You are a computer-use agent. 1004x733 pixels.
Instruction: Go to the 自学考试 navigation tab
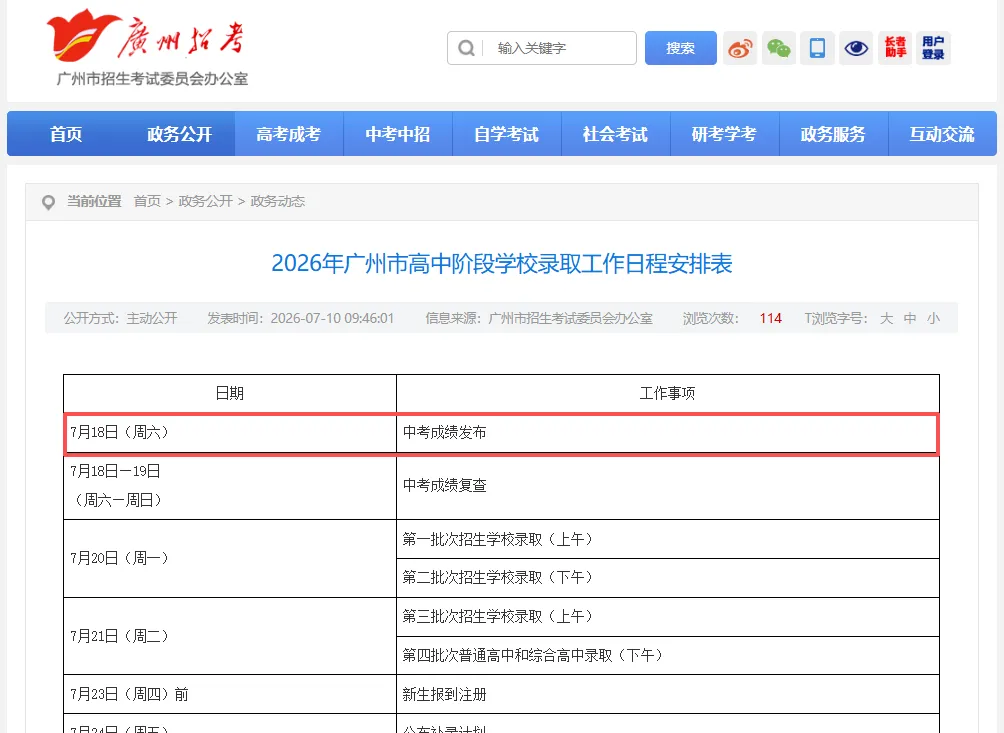pyautogui.click(x=506, y=134)
